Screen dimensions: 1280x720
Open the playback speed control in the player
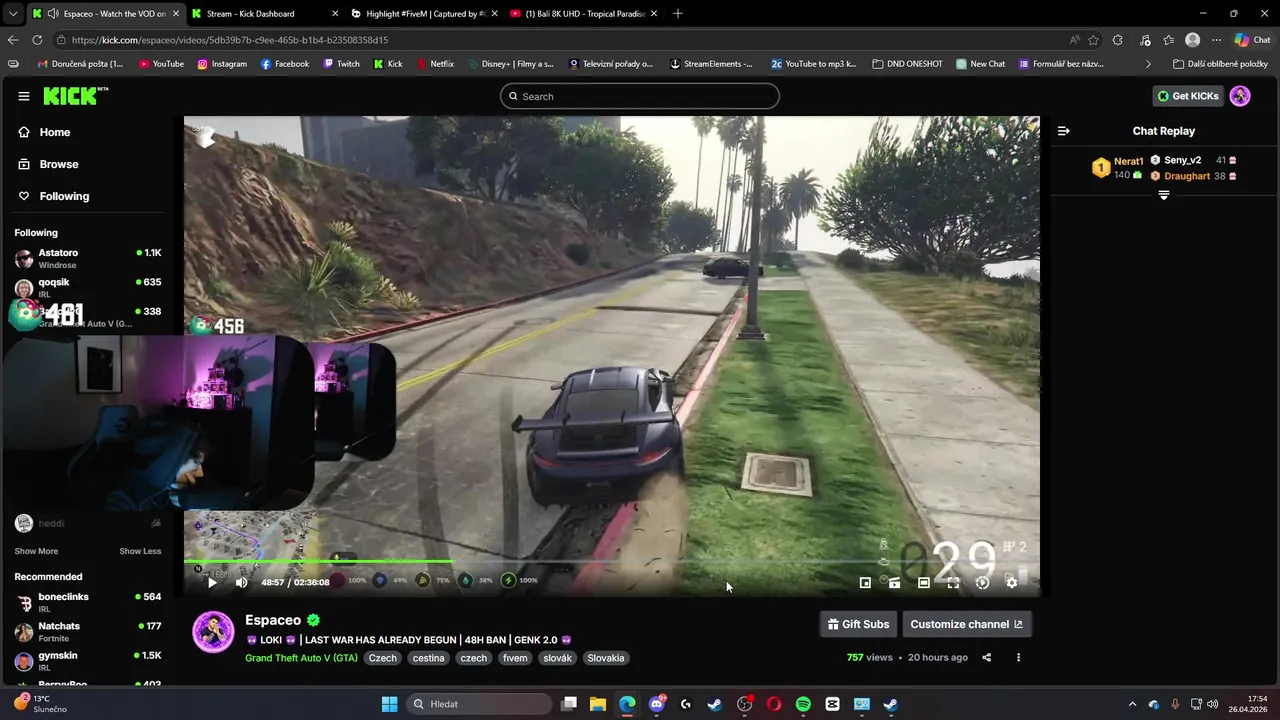[x=982, y=582]
